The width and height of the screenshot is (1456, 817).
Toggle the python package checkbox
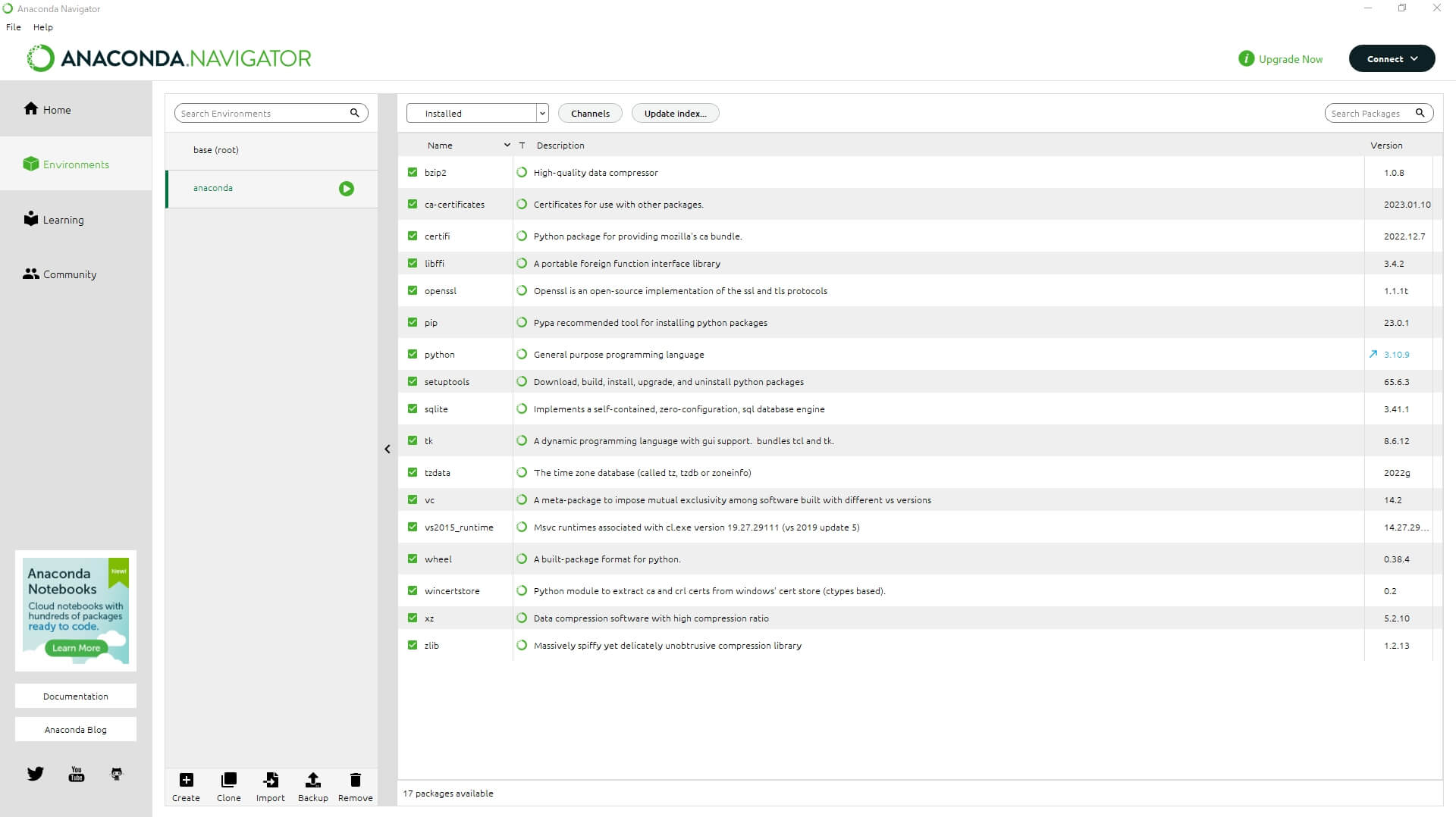[413, 354]
